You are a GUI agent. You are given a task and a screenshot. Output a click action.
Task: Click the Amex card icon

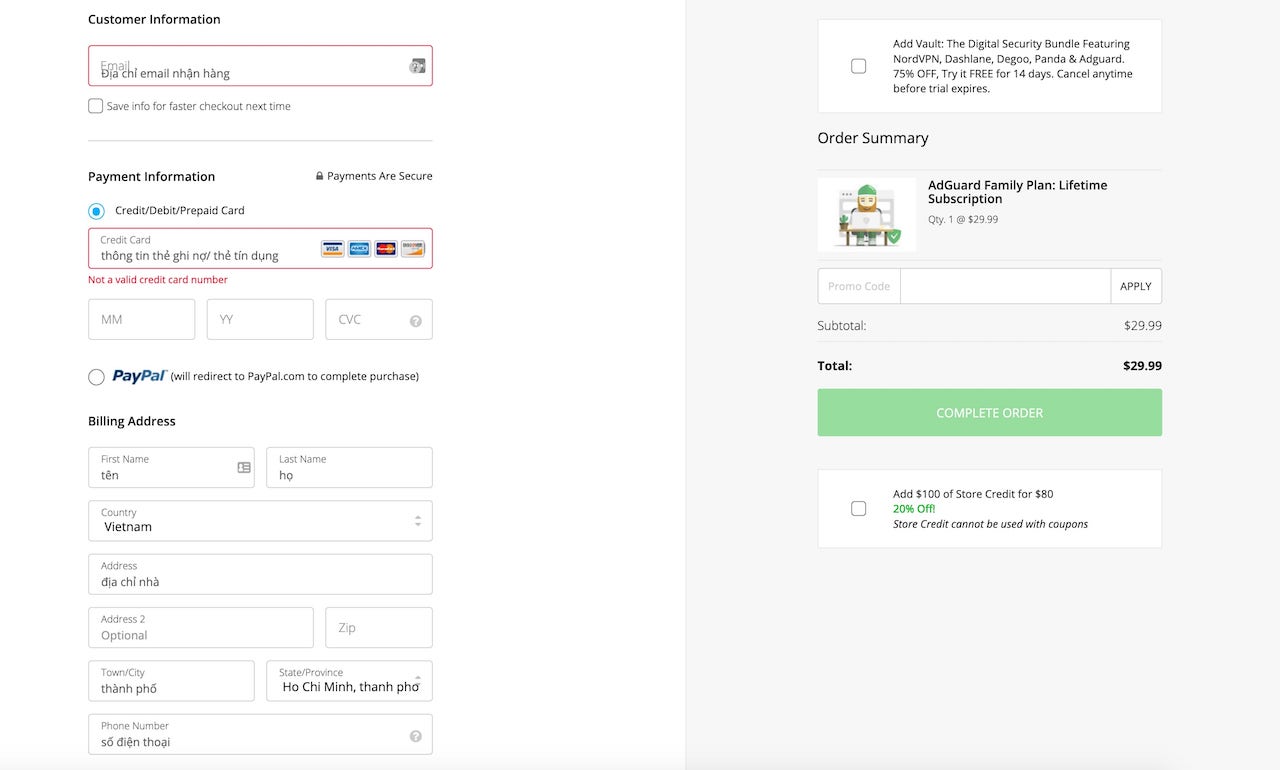[x=359, y=249]
